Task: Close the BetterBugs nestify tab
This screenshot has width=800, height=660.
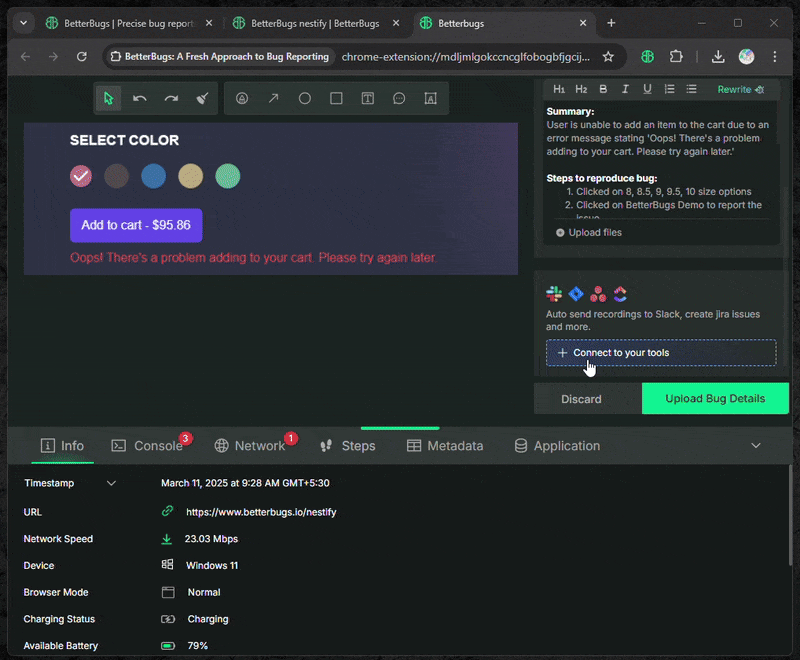Action: 396,23
